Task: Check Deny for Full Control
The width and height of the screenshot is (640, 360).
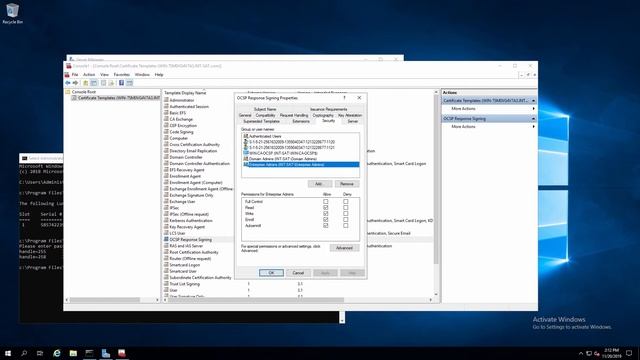Action: 346,202
